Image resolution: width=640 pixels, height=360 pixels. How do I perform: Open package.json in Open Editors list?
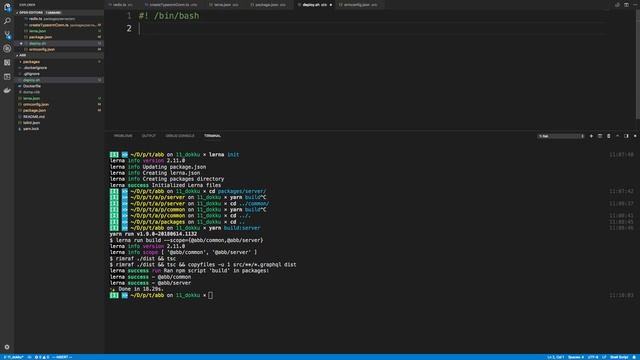point(59,37)
